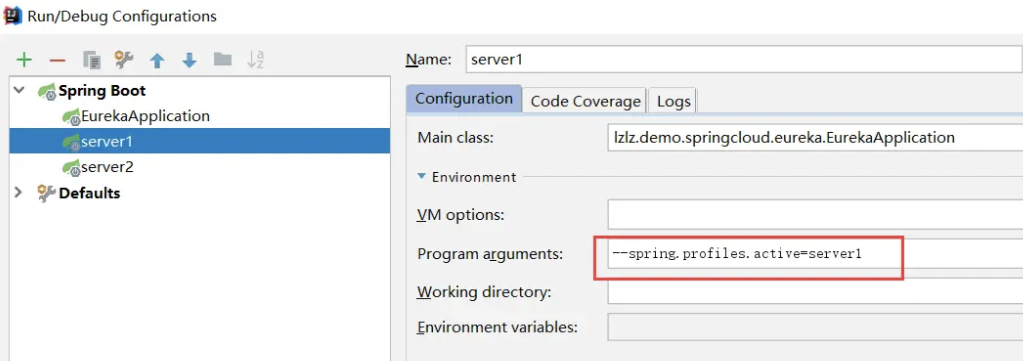
Task: Collapse the Spring Boot tree node
Action: (20, 90)
